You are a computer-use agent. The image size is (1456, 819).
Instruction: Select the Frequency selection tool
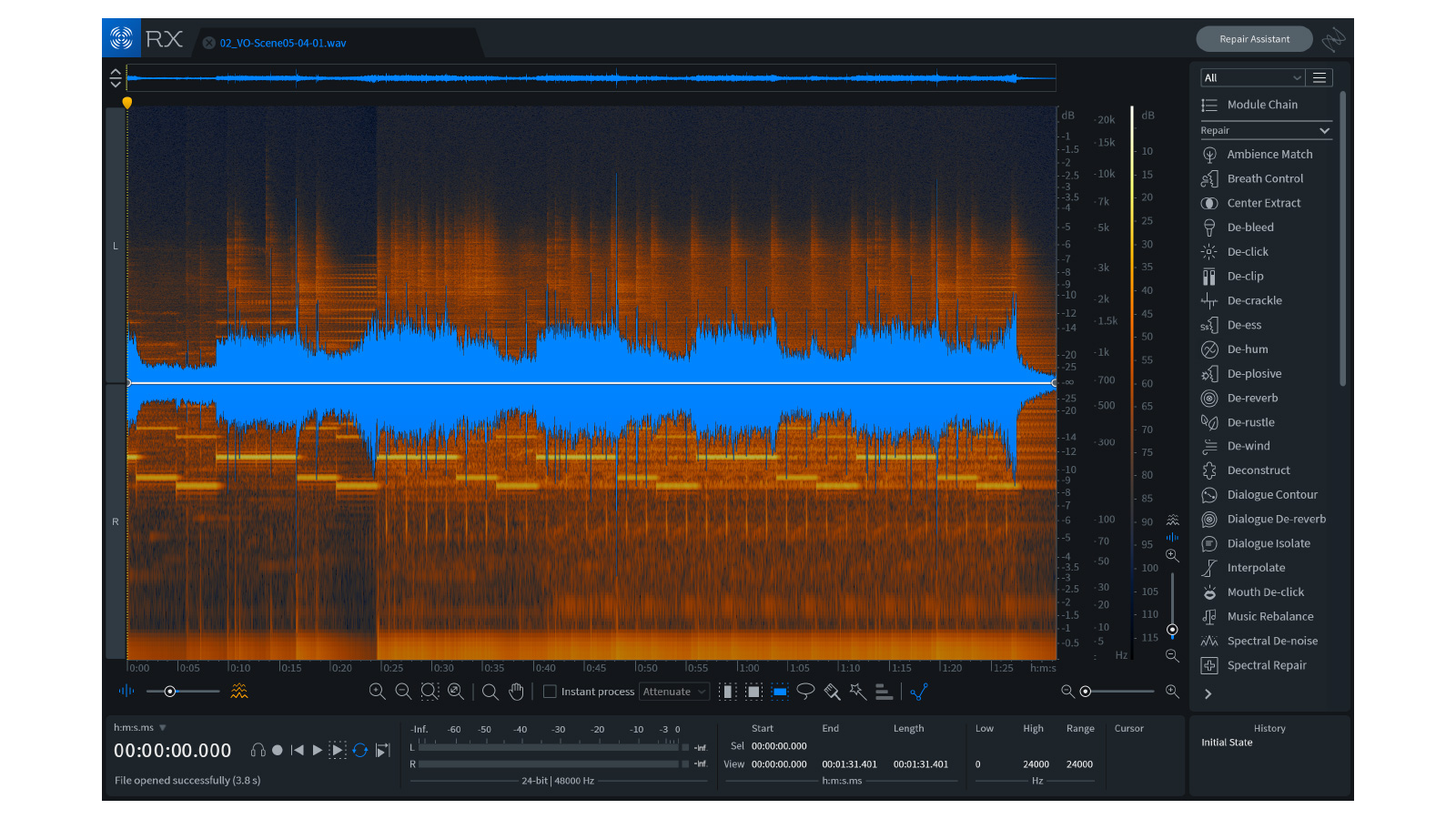click(780, 692)
